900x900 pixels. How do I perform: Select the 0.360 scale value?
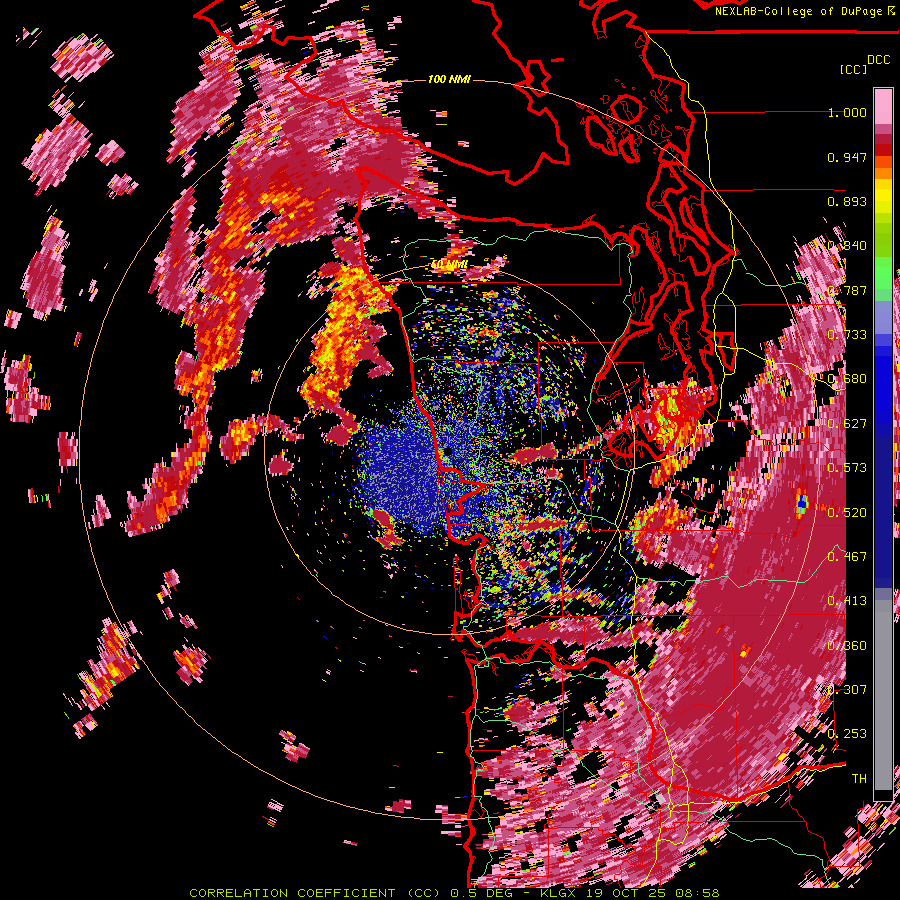pyautogui.click(x=847, y=646)
